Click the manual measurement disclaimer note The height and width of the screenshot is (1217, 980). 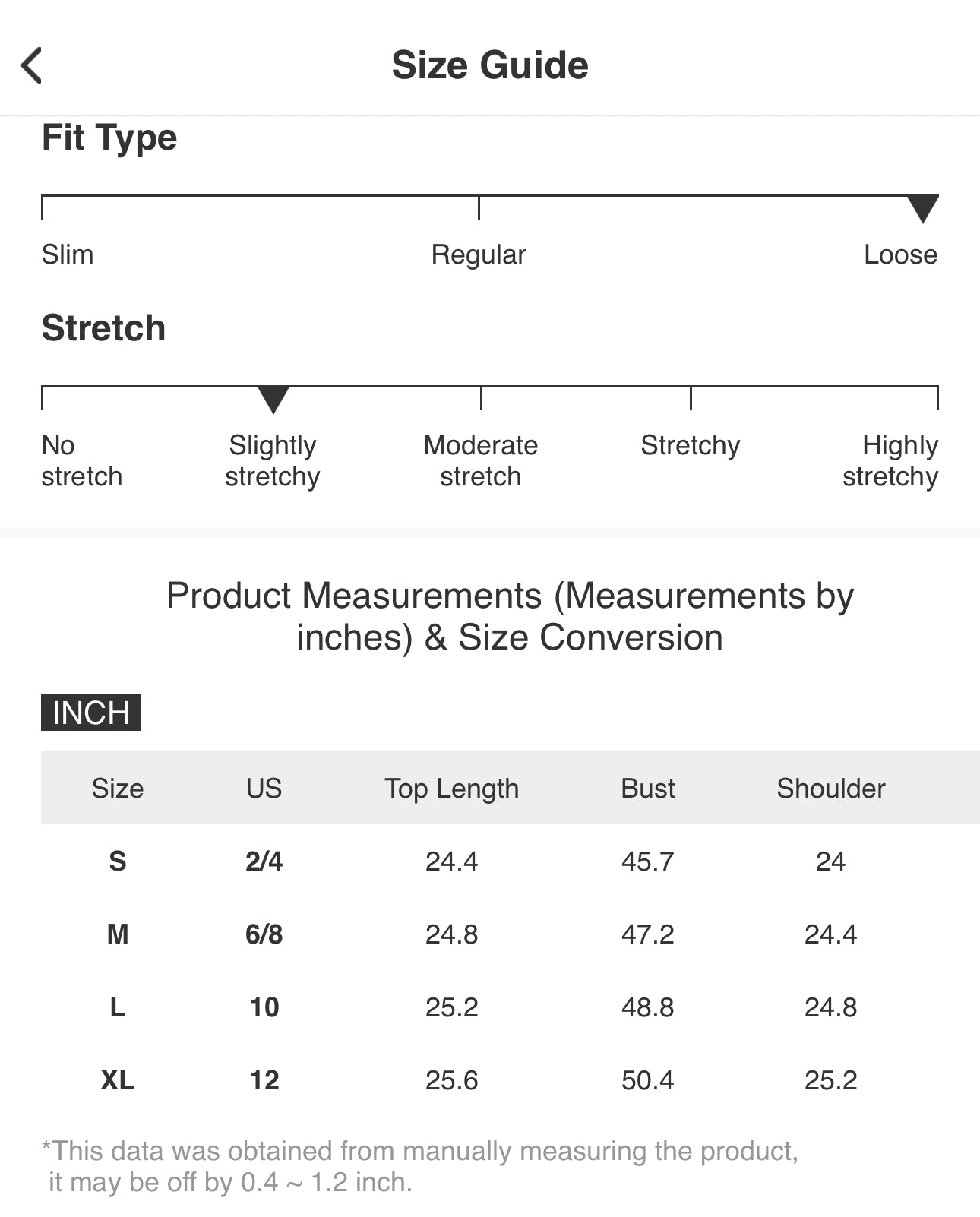pos(419,1166)
